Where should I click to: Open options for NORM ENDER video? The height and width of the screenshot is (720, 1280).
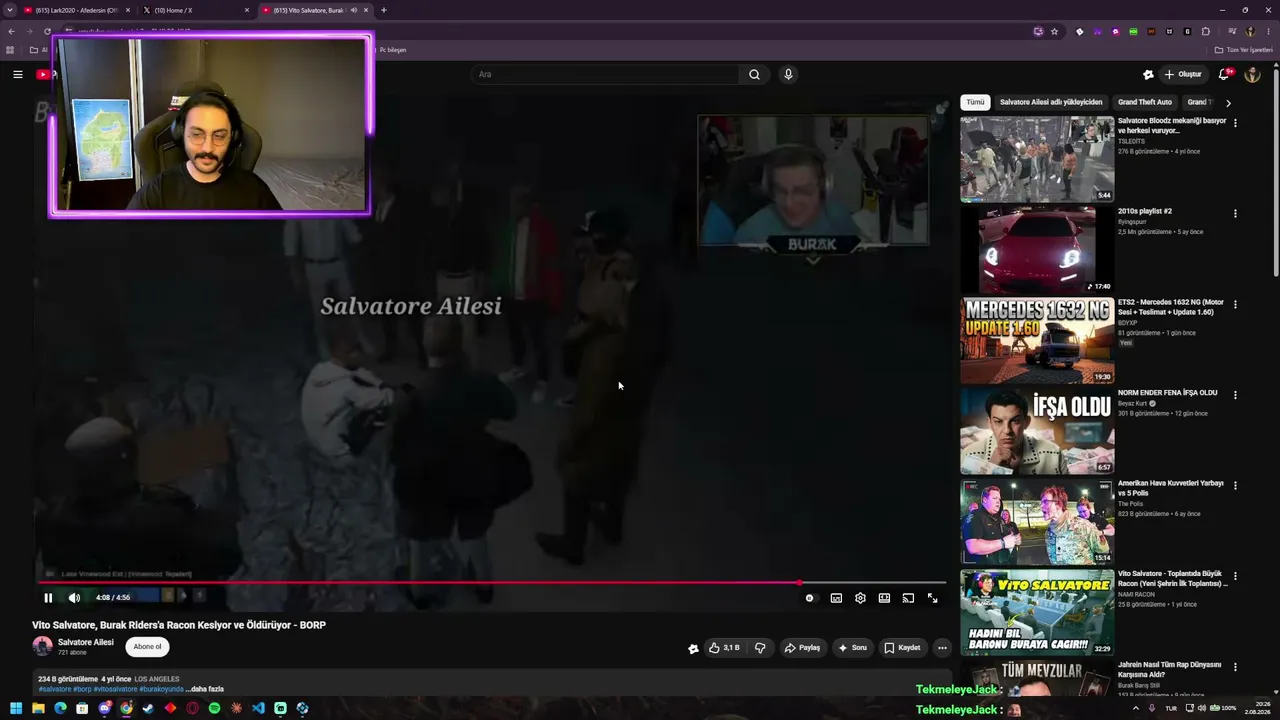tap(1235, 395)
